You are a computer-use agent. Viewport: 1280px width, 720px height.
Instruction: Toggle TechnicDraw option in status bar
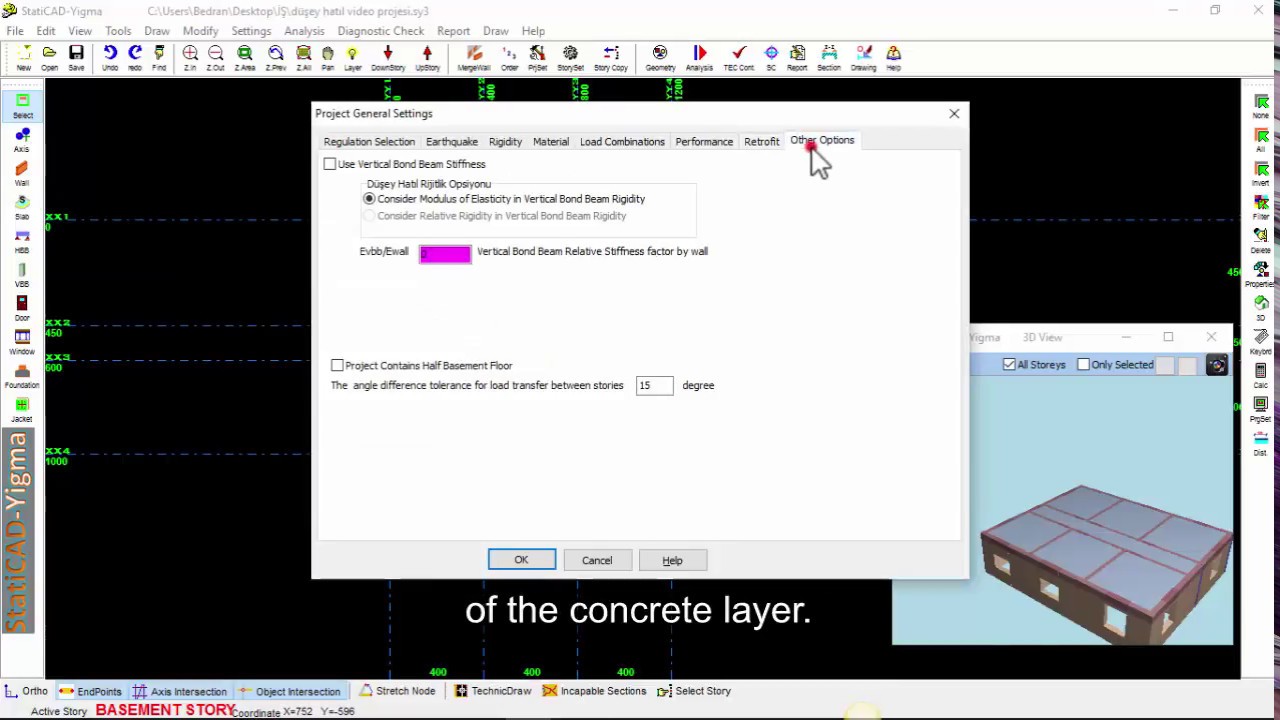click(493, 691)
